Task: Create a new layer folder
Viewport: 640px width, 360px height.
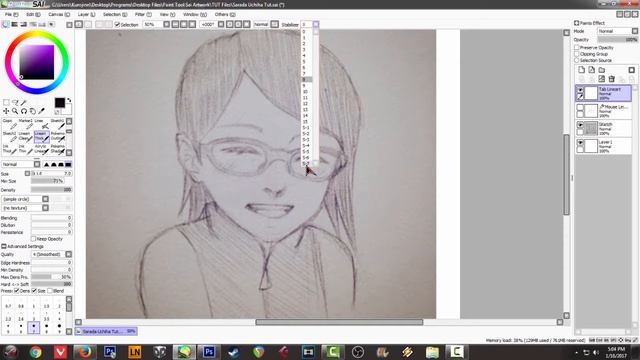Action: coord(602,70)
